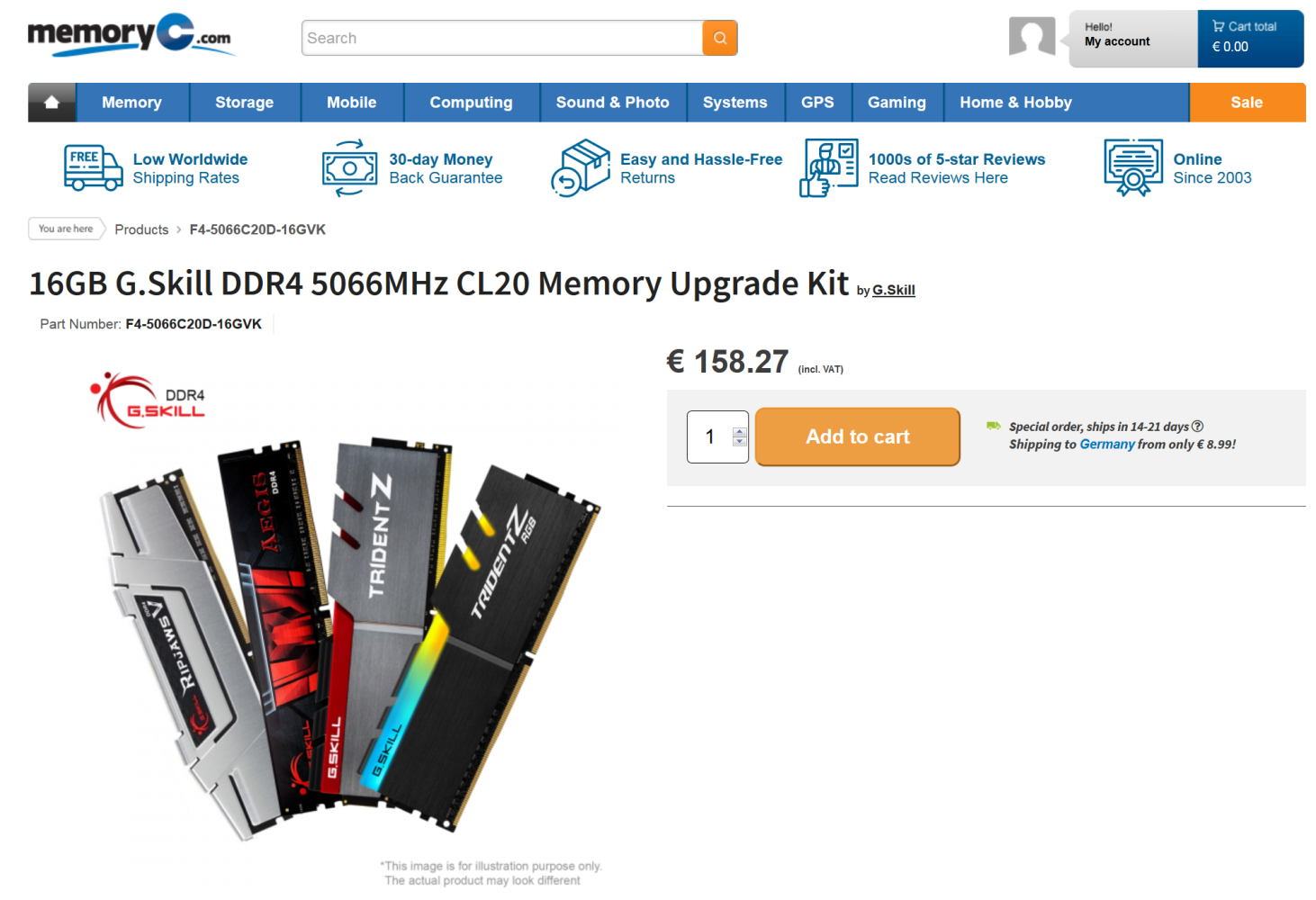Change shipping country via Germany link

[1107, 444]
